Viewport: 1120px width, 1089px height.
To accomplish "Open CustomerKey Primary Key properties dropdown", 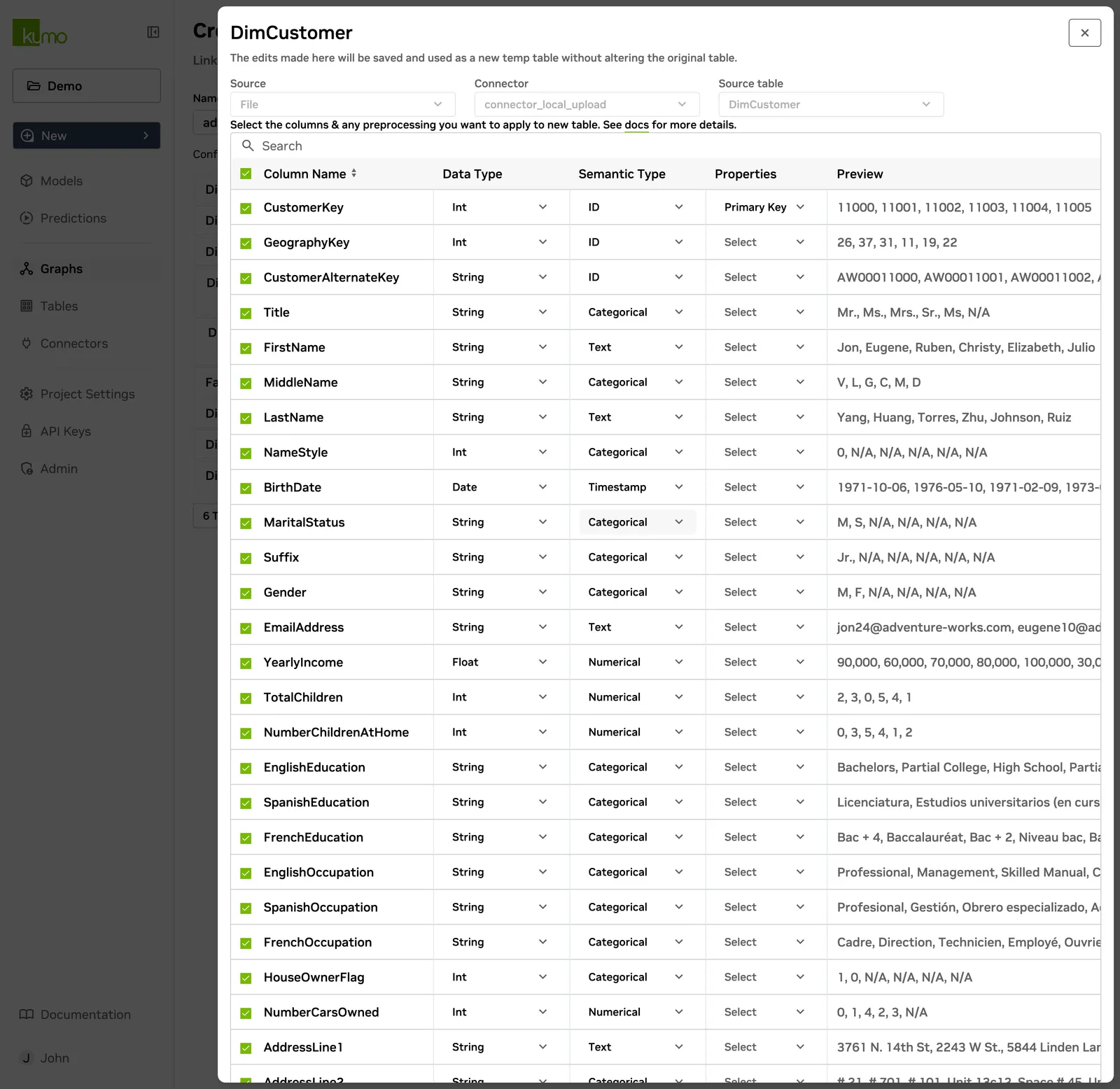I will [764, 207].
